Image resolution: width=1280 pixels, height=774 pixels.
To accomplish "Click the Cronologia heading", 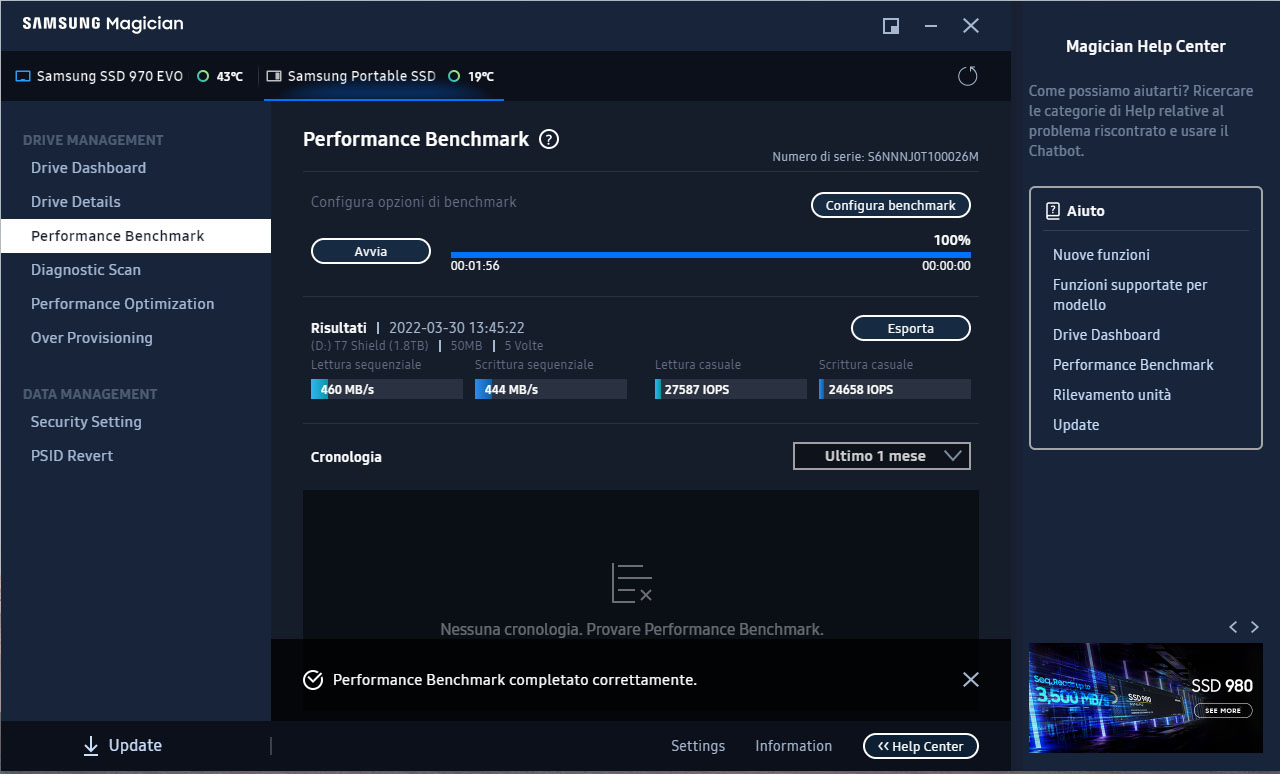I will pyautogui.click(x=346, y=457).
